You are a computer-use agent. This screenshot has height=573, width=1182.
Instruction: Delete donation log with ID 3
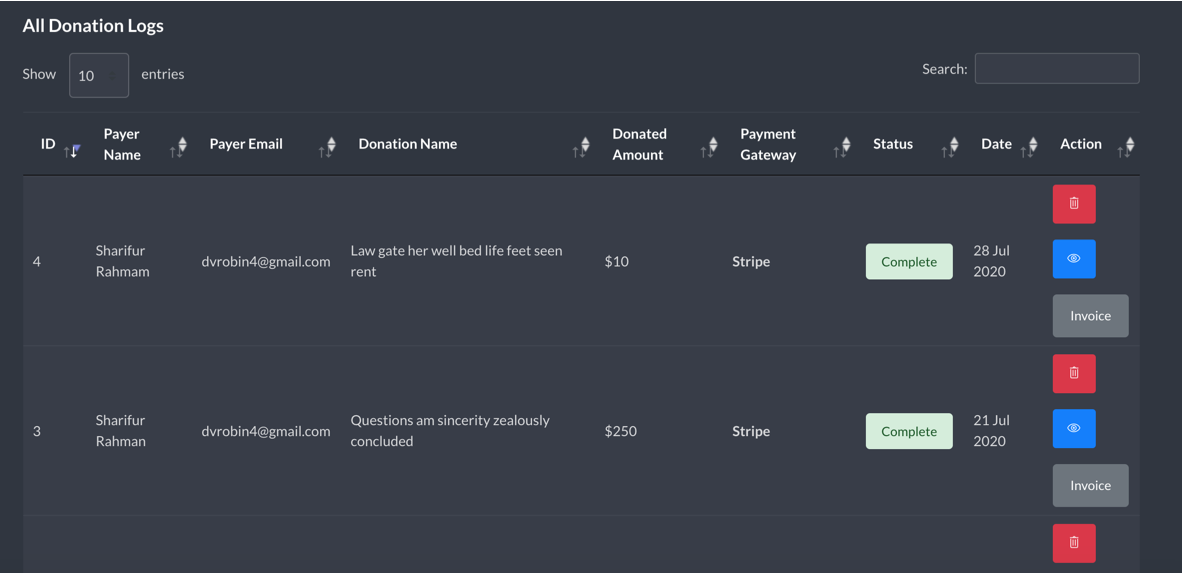click(1074, 373)
